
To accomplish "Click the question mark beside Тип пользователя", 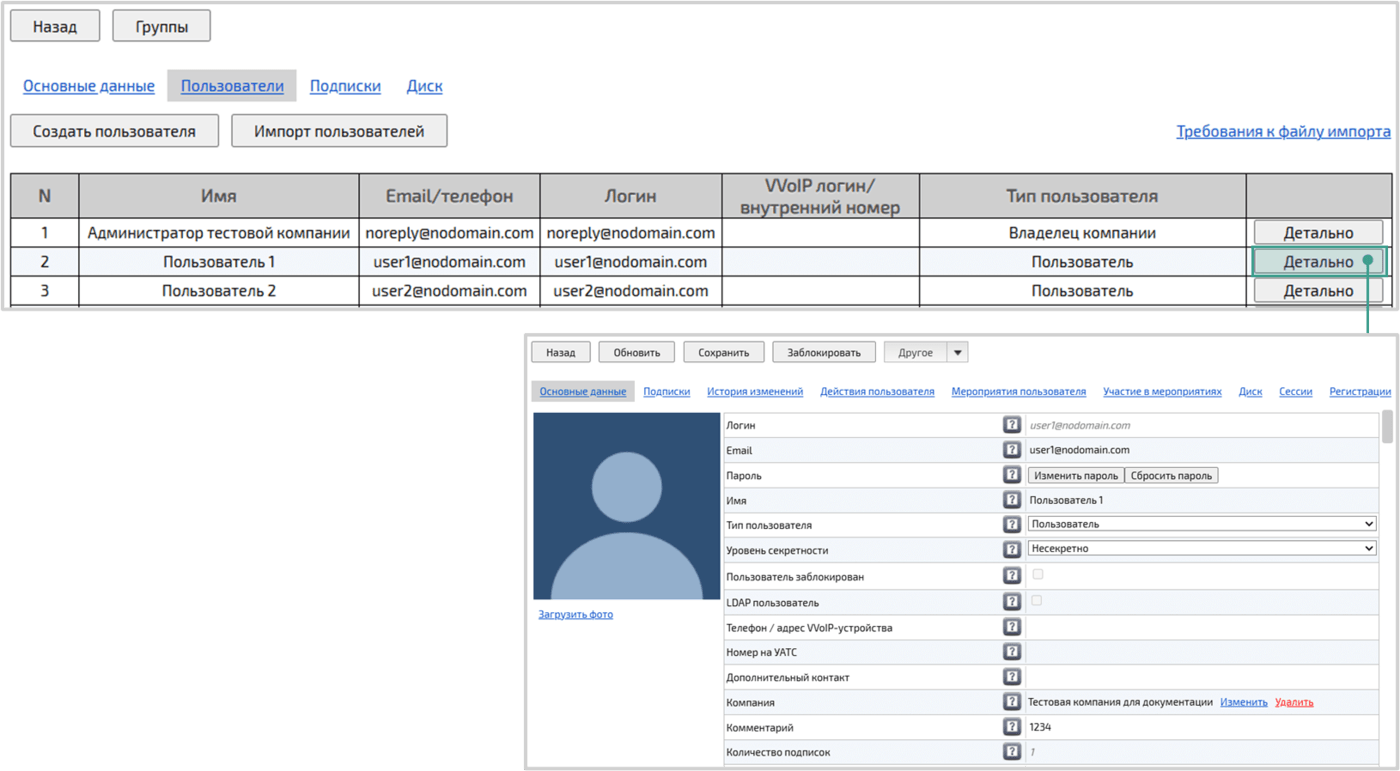I will [1012, 524].
